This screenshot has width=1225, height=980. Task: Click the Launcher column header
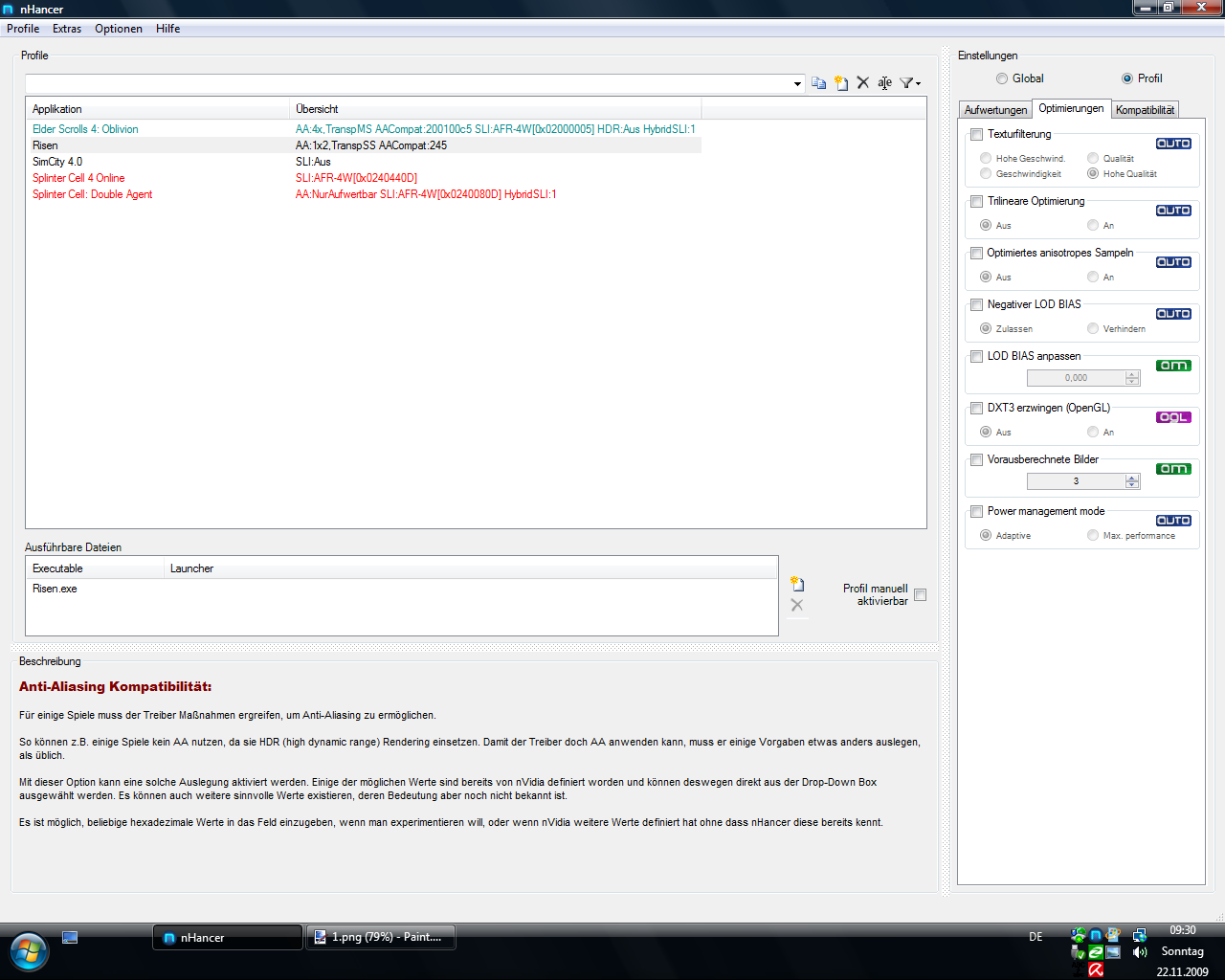471,568
